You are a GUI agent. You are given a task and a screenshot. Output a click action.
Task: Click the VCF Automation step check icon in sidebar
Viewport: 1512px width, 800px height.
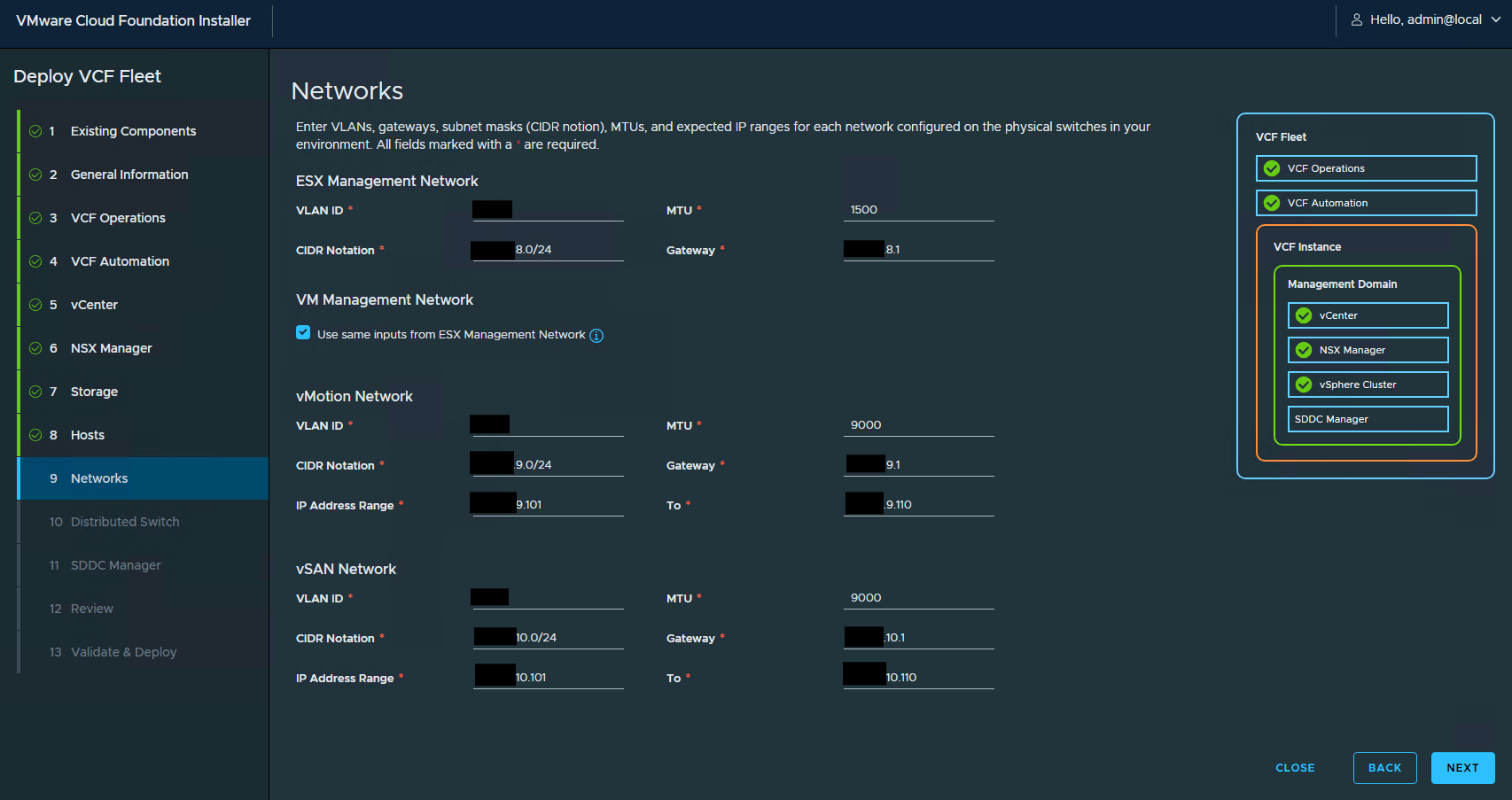tap(35, 261)
